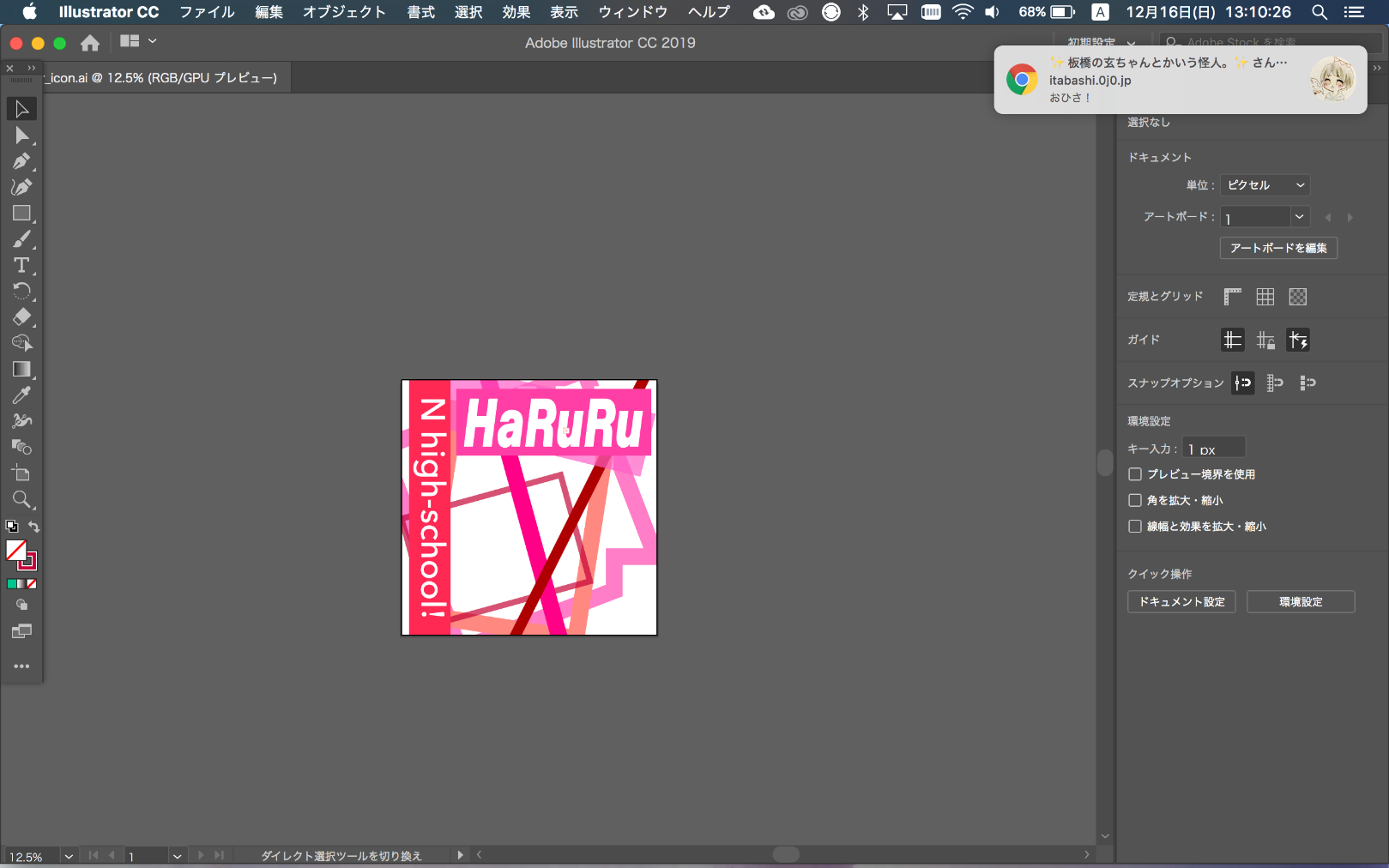This screenshot has height=868, width=1389.
Task: Expand the アートボード number dropdown
Action: (1299, 217)
